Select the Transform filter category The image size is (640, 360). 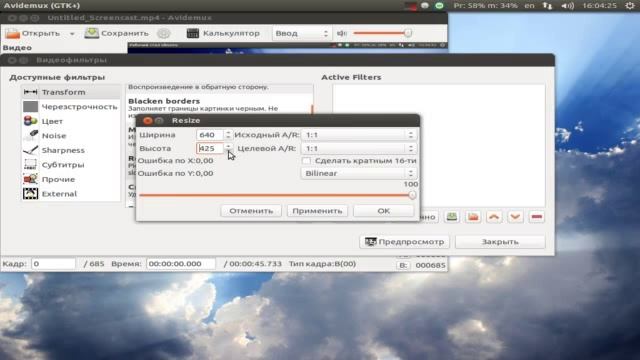point(71,92)
